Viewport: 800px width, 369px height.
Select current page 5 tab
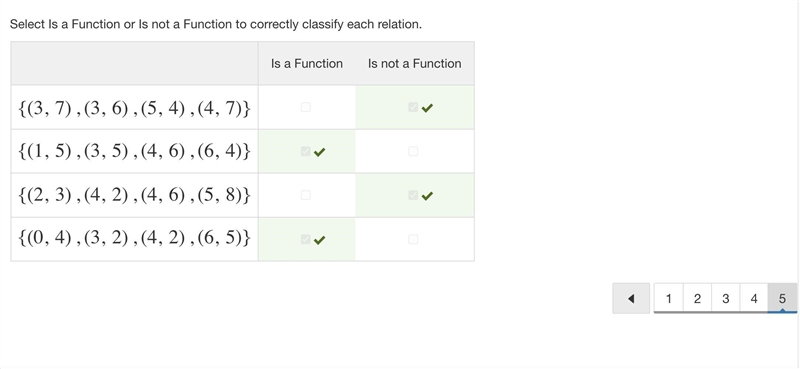pyautogui.click(x=782, y=299)
